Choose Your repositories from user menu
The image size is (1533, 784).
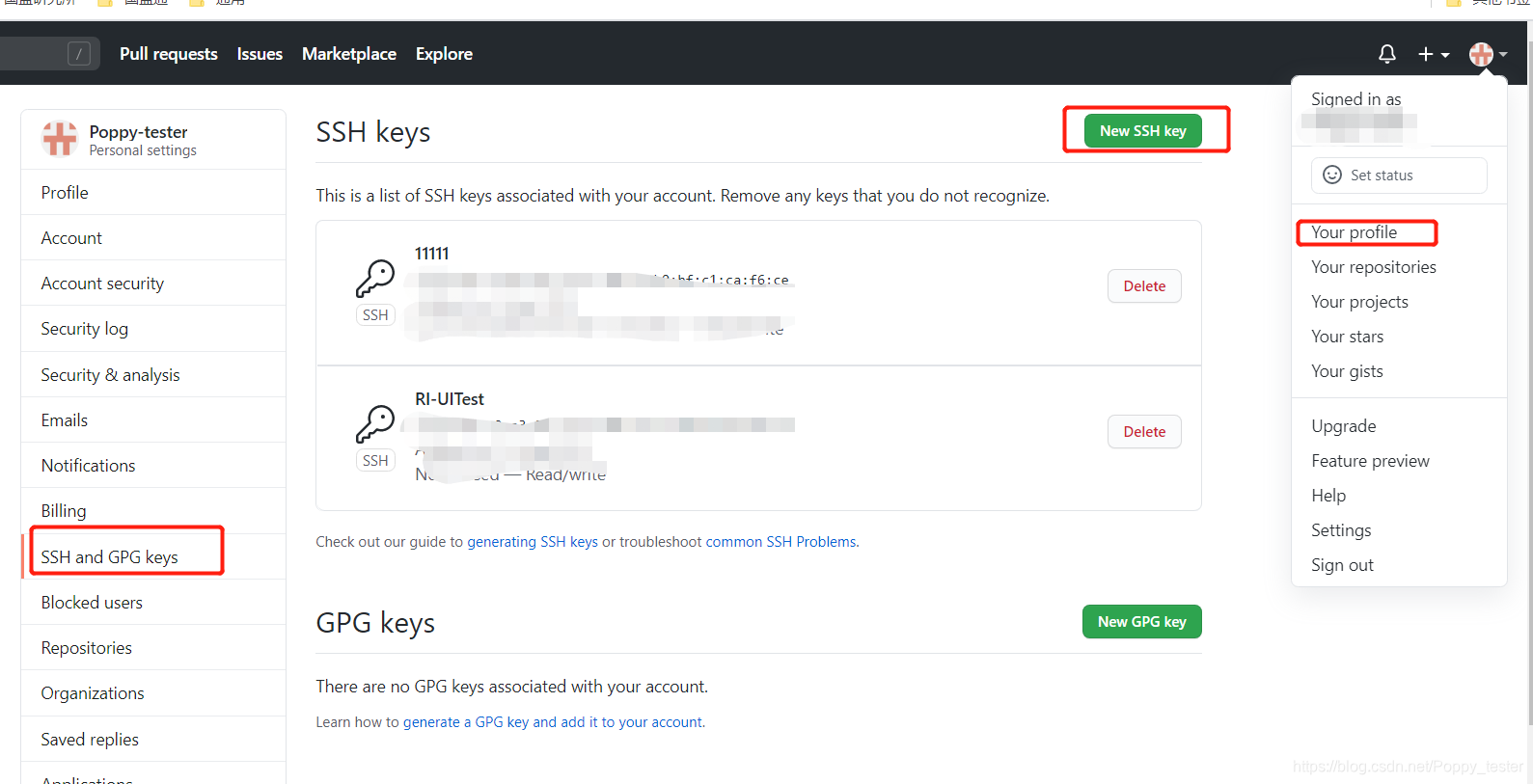1399,267
